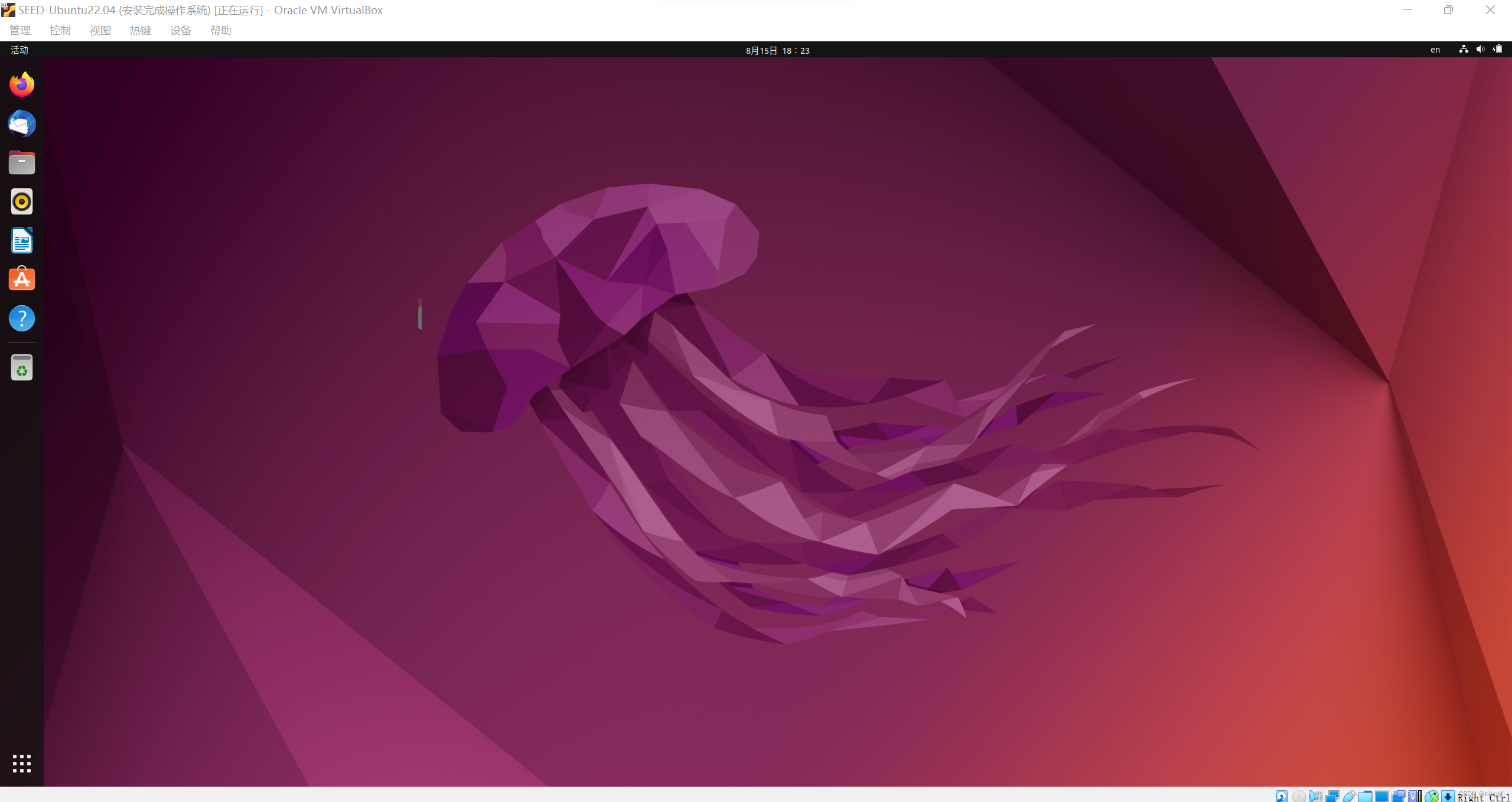The width and height of the screenshot is (1512, 802).
Task: Launch Rhythmbox music player
Action: pos(22,202)
